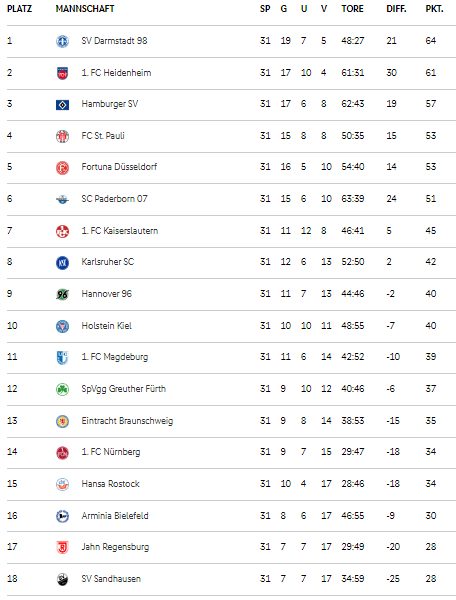Select the Arminia Bielefeld club logo
The image size is (456, 600).
coord(62,516)
